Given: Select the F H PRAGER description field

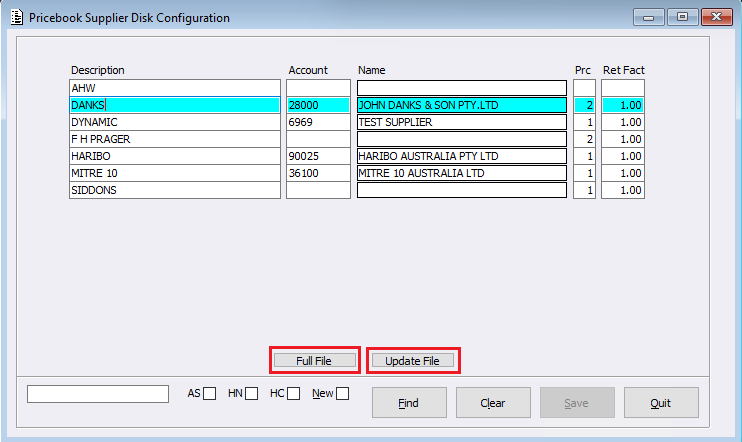Looking at the screenshot, I should (175, 139).
